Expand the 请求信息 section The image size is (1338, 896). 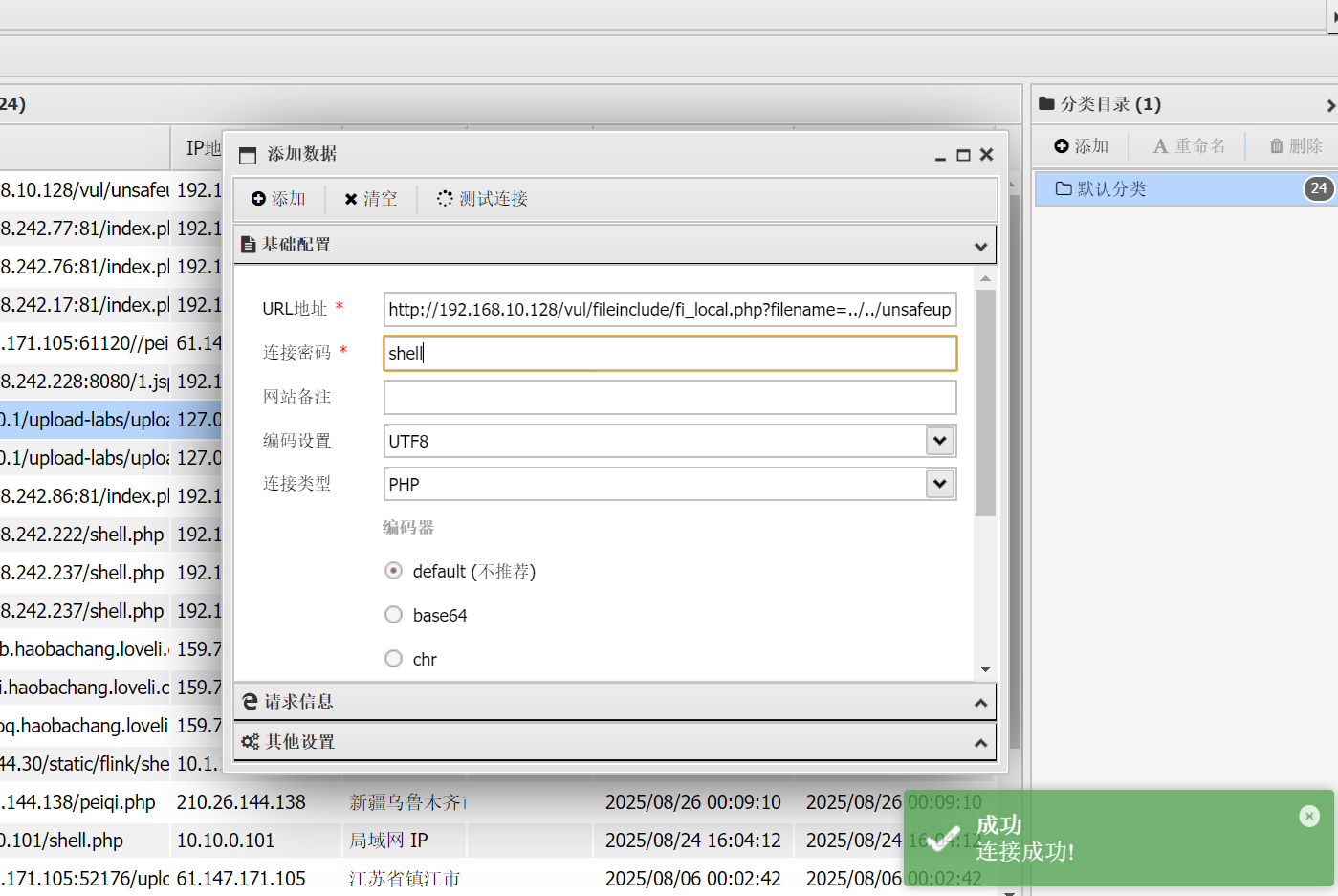(x=614, y=702)
